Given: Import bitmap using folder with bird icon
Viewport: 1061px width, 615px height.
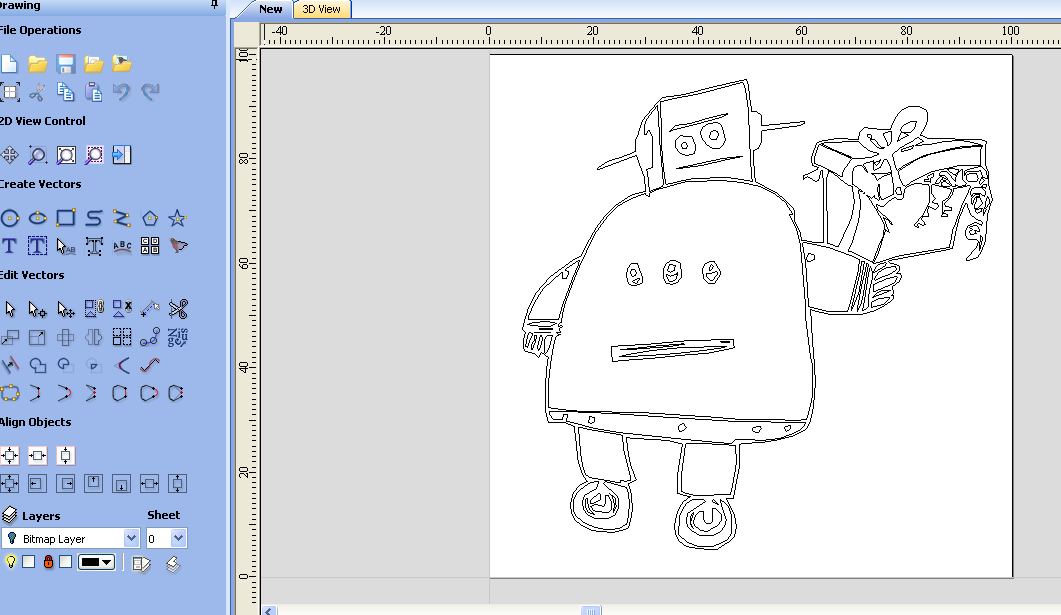Looking at the screenshot, I should click(x=122, y=64).
